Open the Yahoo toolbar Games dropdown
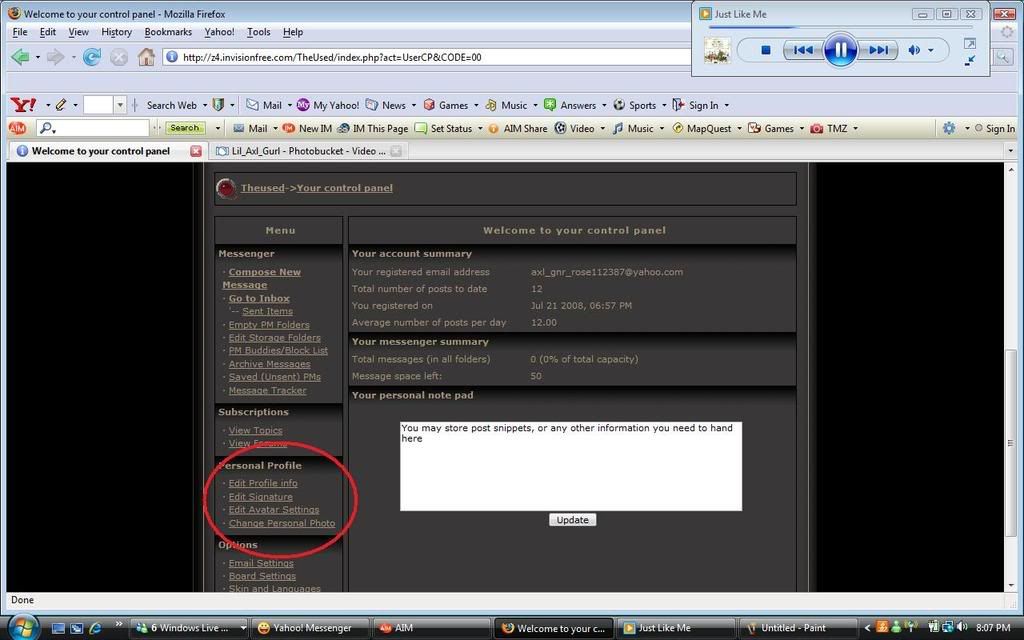The image size is (1024, 640). pos(476,105)
